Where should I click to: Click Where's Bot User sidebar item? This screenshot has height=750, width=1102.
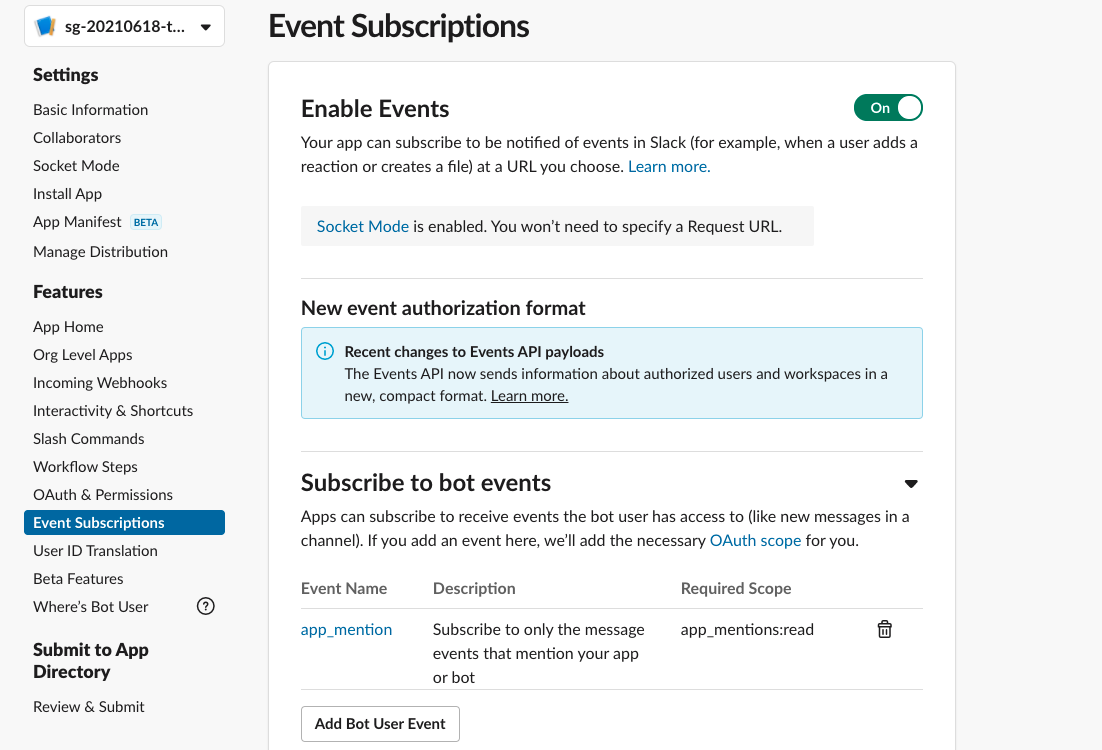(x=91, y=607)
